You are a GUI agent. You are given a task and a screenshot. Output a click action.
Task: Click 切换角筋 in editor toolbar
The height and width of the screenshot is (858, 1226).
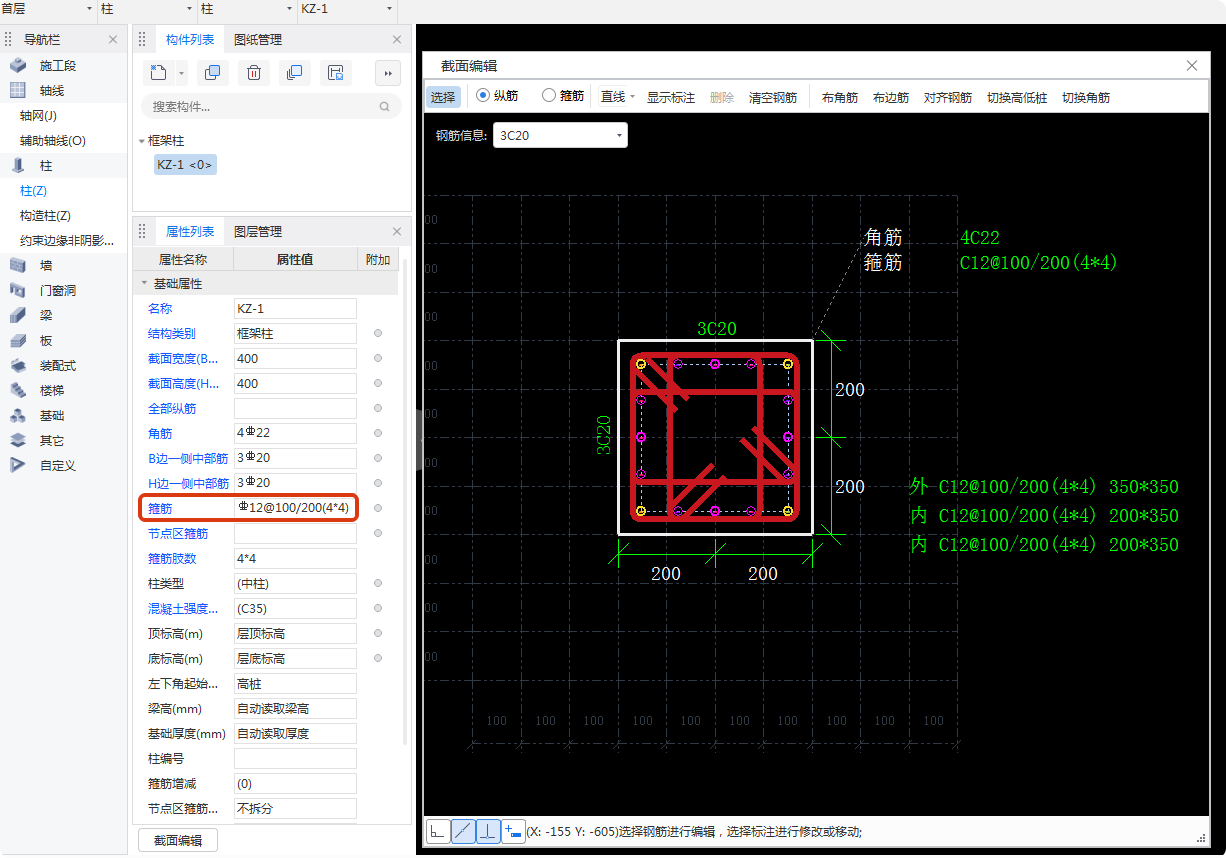1086,97
